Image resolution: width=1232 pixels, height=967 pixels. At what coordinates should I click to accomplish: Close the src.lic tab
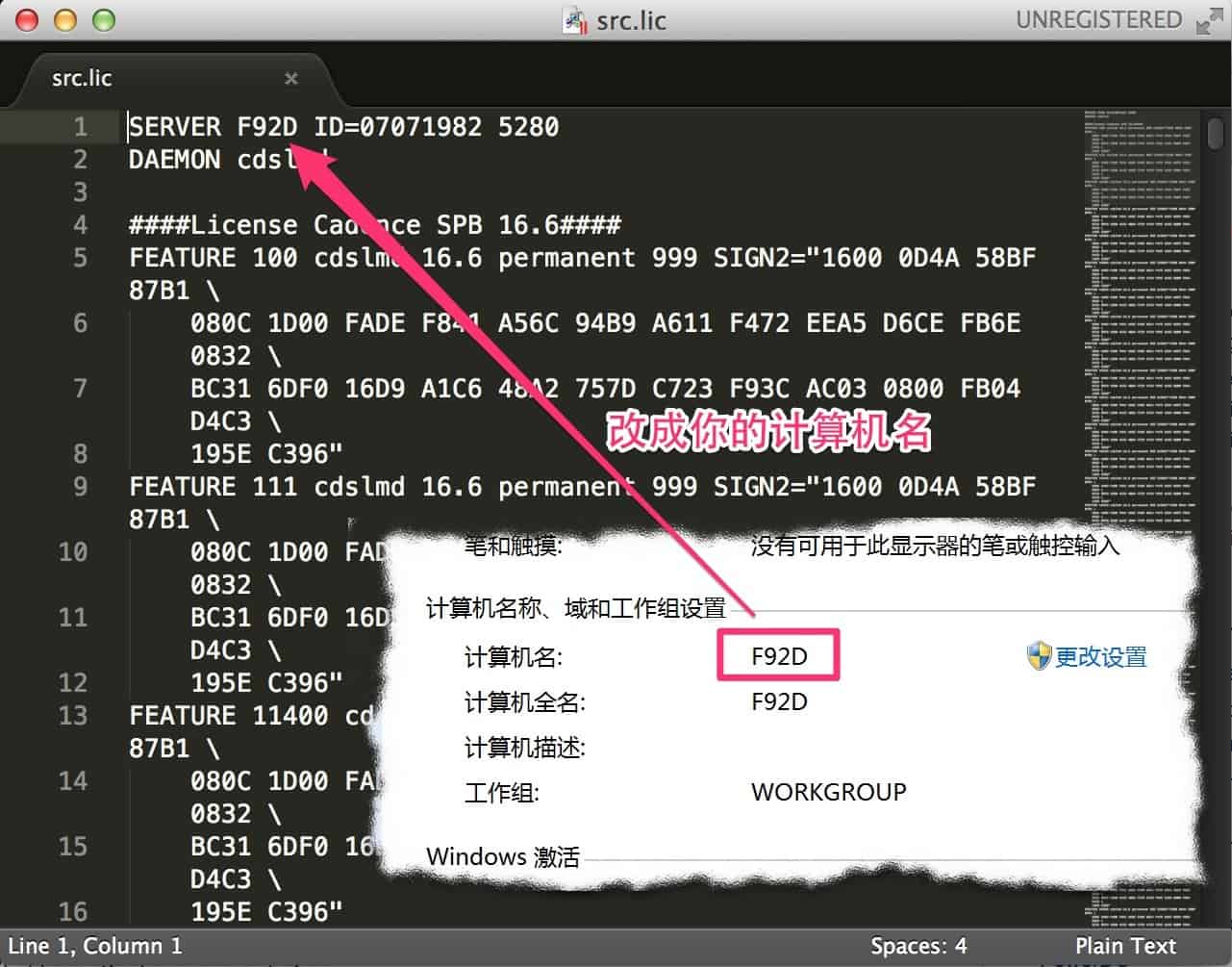291,79
